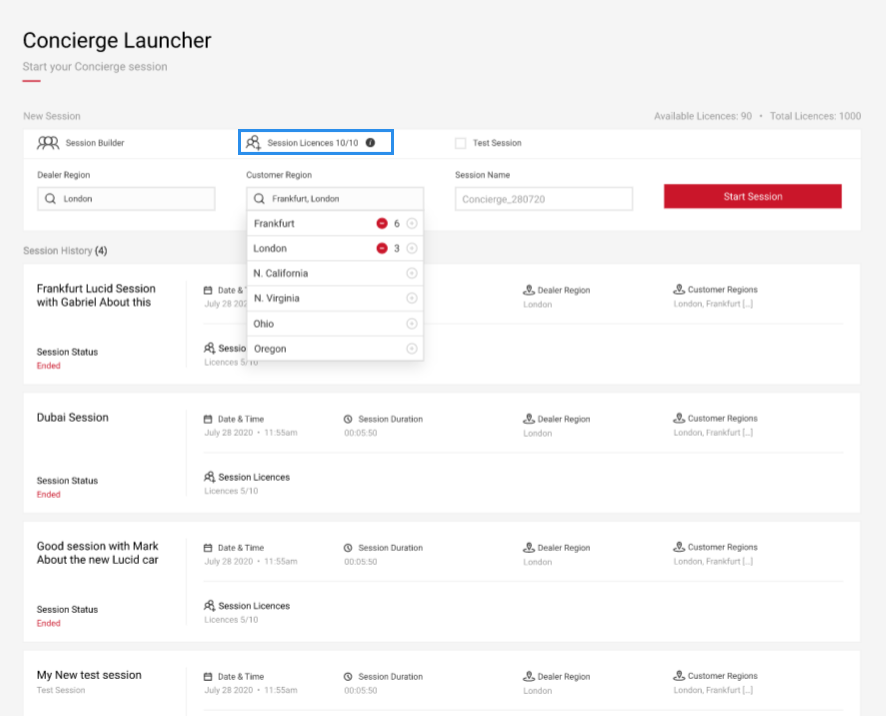This screenshot has width=886, height=716.
Task: Tick the Test Session checkbox
Action: [461, 143]
